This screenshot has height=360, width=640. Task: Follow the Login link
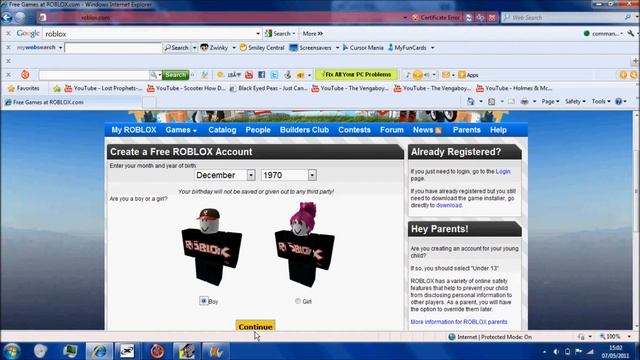coord(503,171)
